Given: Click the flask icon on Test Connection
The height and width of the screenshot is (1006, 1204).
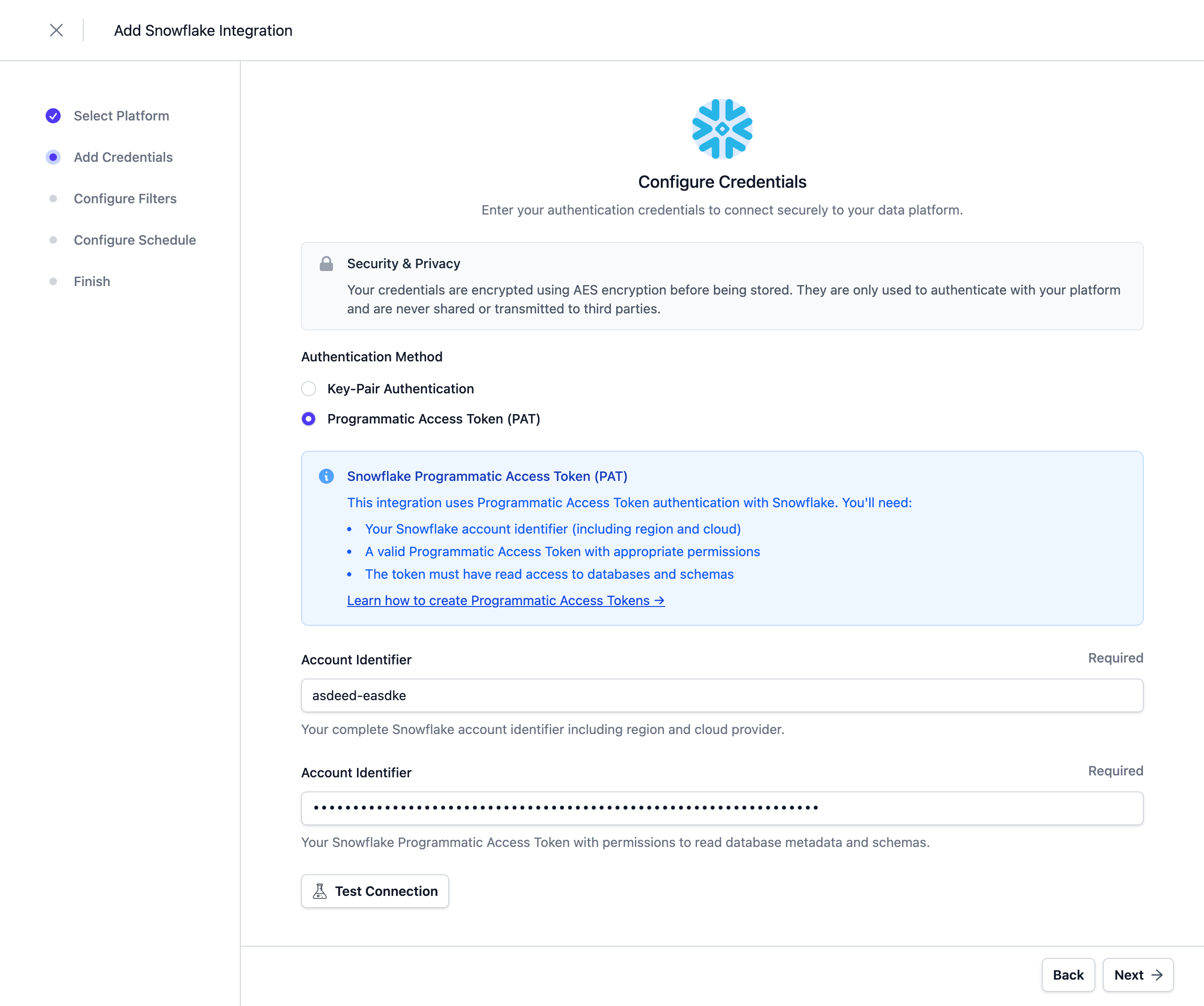Looking at the screenshot, I should tap(320, 891).
